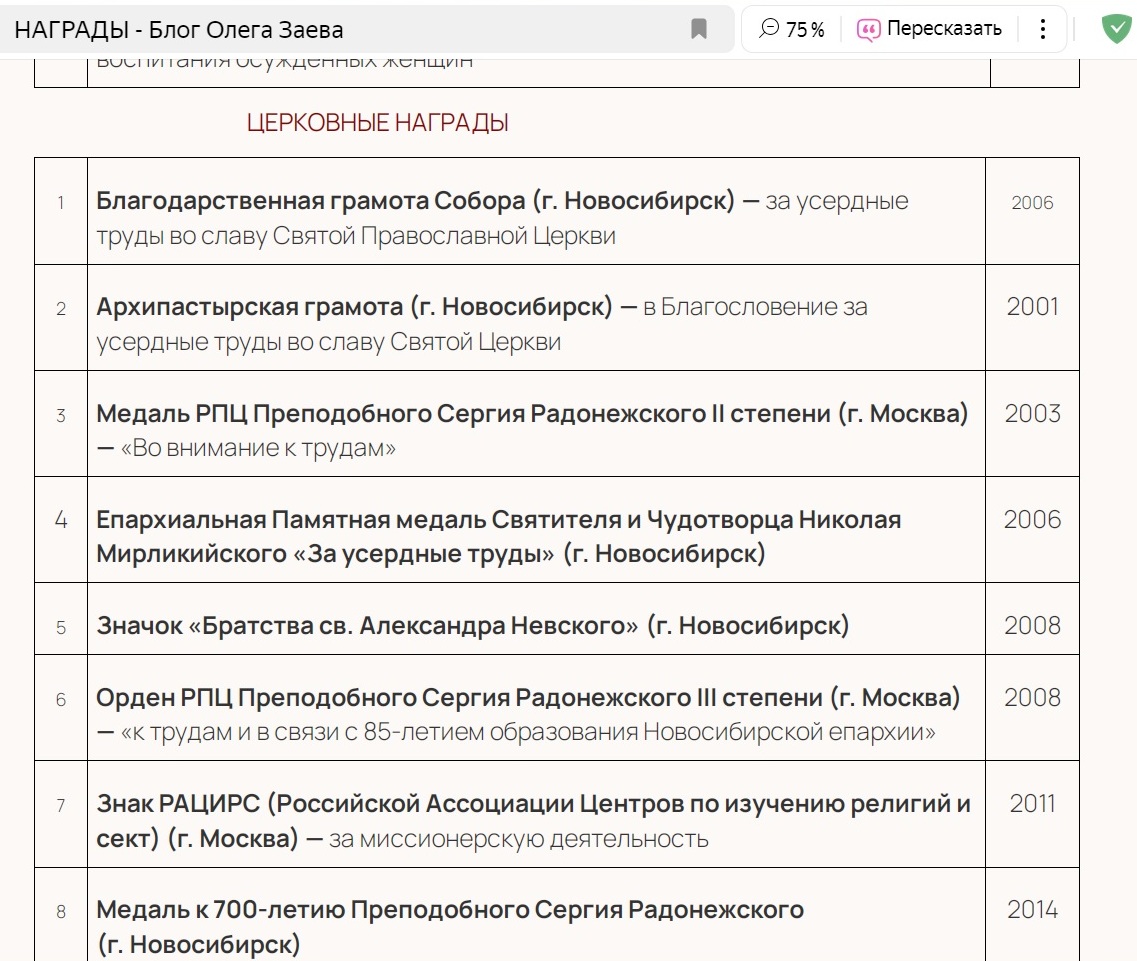The image size is (1137, 961).
Task: Click Епархиальная Памятная медаль Святителя award text
Action: (498, 520)
